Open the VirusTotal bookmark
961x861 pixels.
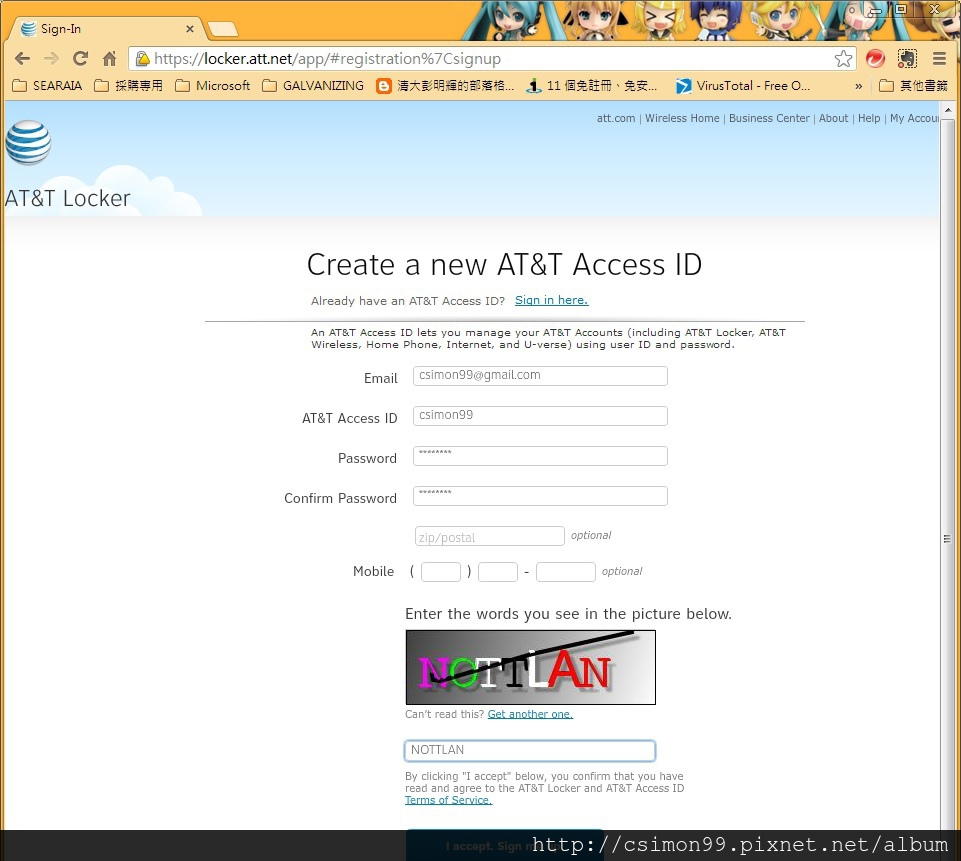[x=743, y=86]
